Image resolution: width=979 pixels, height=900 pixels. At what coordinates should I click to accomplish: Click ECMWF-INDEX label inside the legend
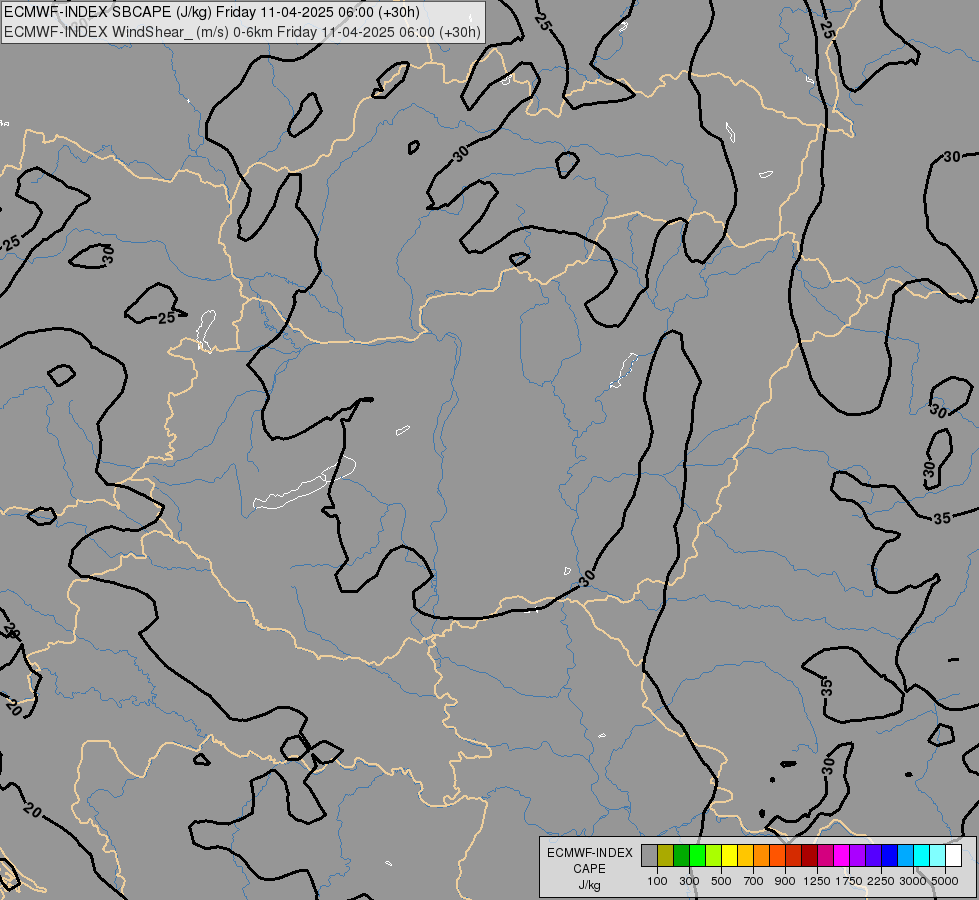(589, 853)
